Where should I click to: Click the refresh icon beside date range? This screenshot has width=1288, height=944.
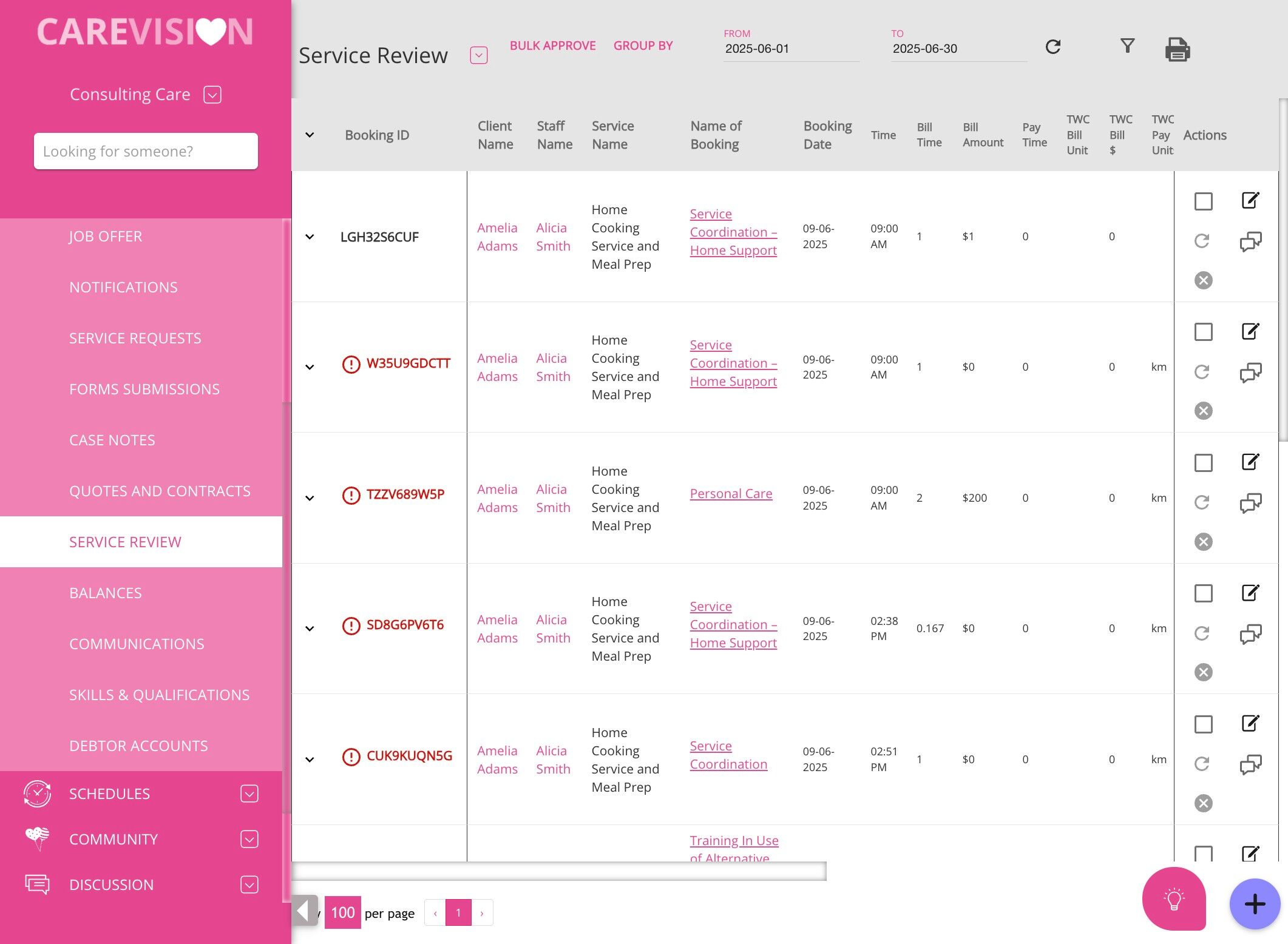point(1053,47)
